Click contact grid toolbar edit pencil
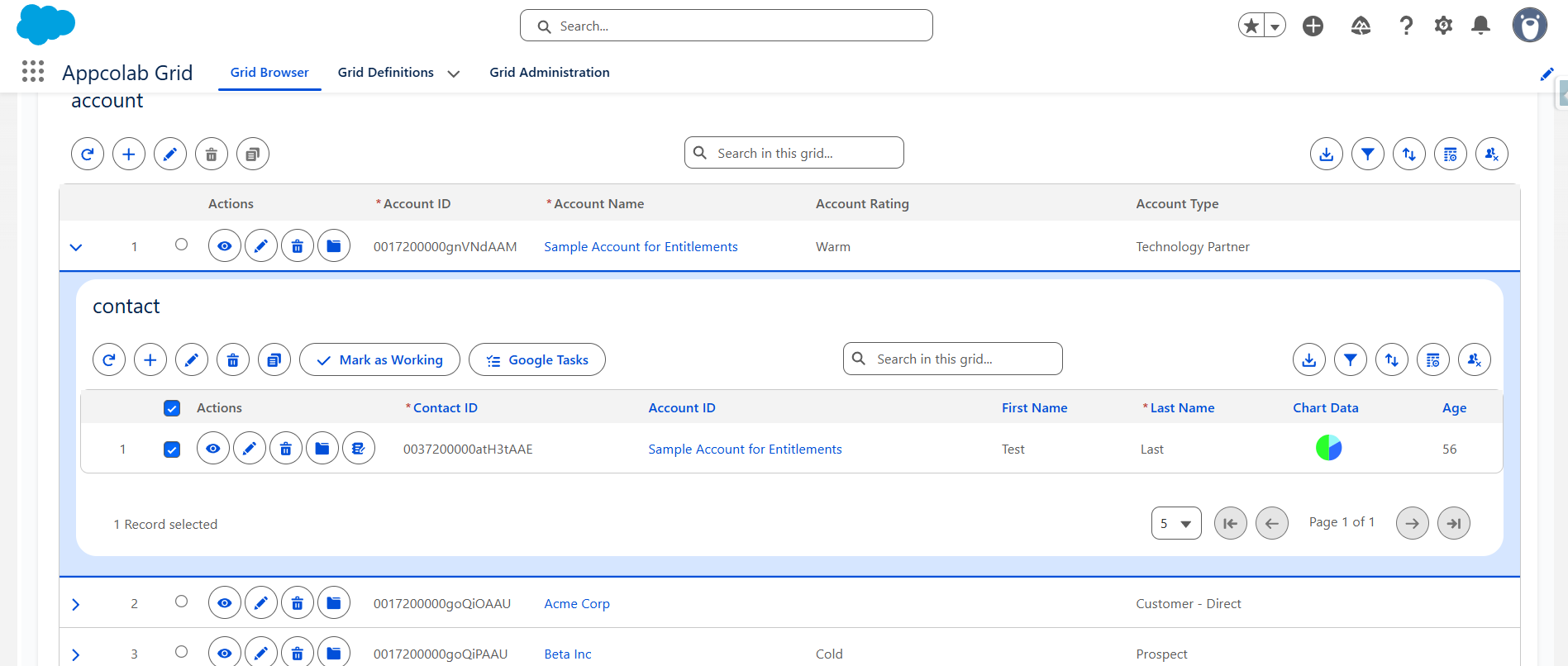The height and width of the screenshot is (666, 1568). tap(192, 359)
